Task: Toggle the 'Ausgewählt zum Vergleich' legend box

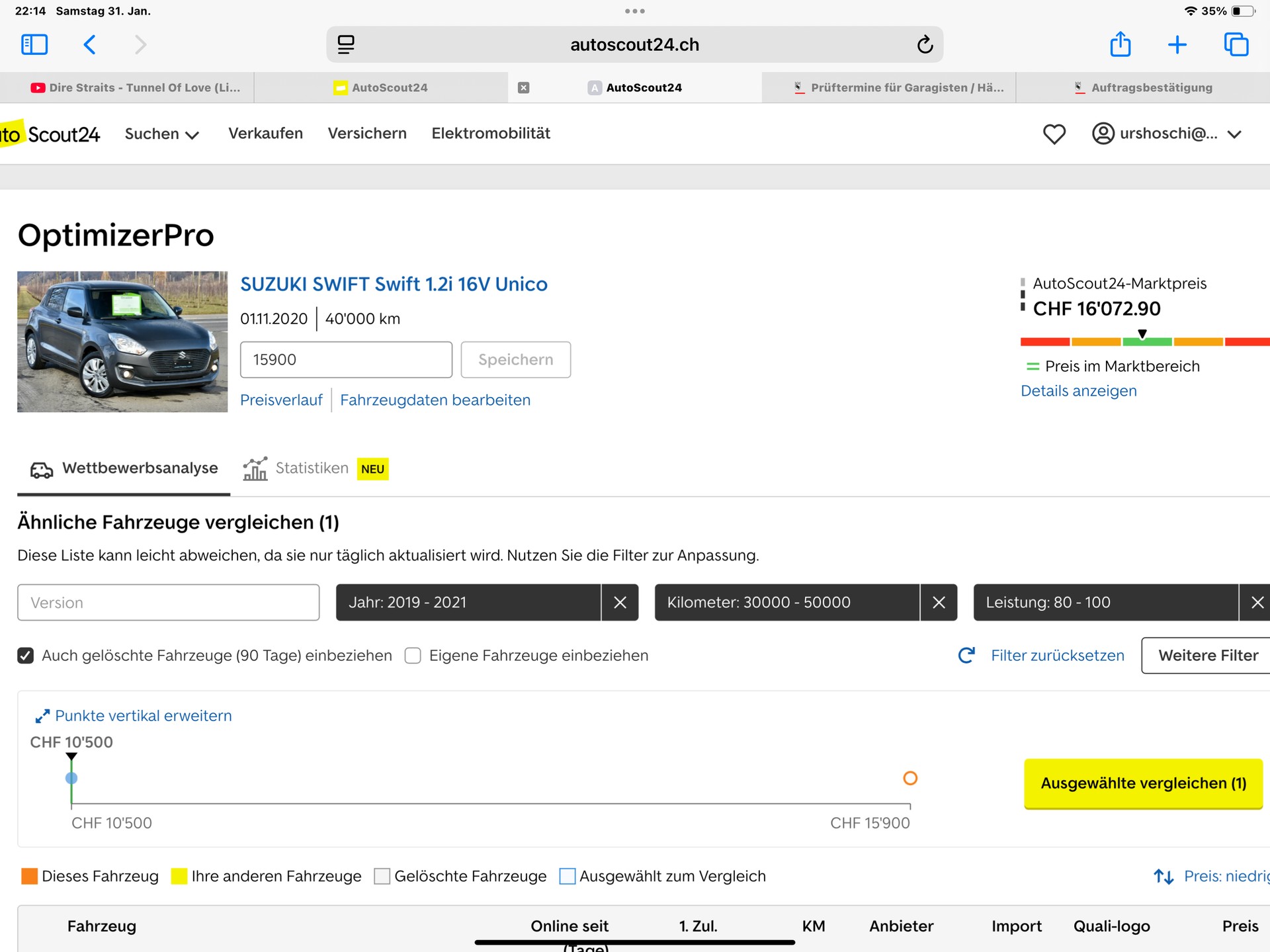Action: coord(568,877)
